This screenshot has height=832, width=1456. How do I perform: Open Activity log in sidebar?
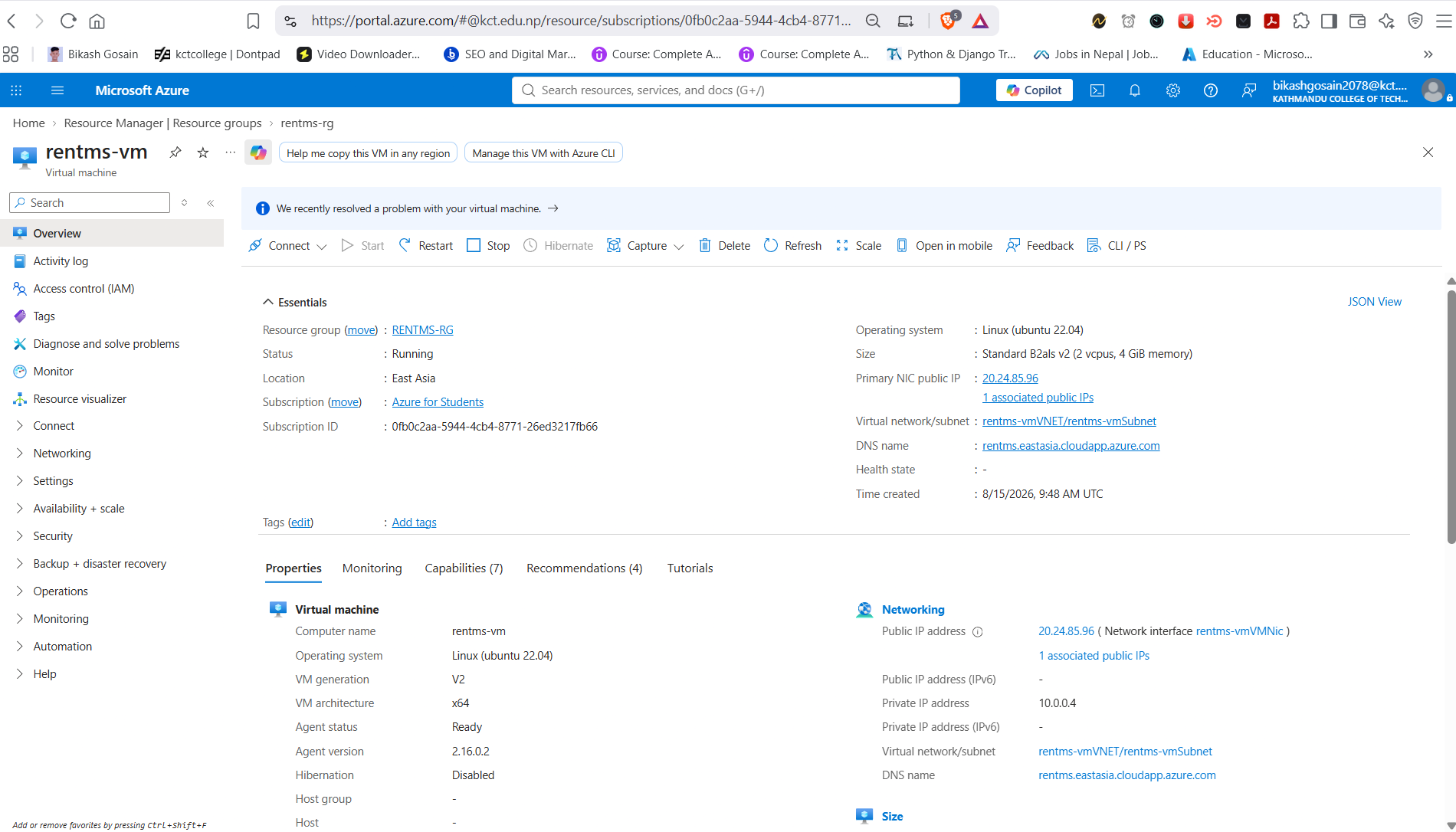coord(61,261)
